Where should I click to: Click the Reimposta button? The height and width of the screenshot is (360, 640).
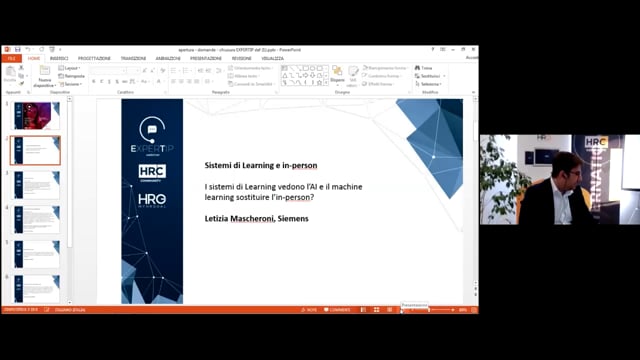click(71, 76)
